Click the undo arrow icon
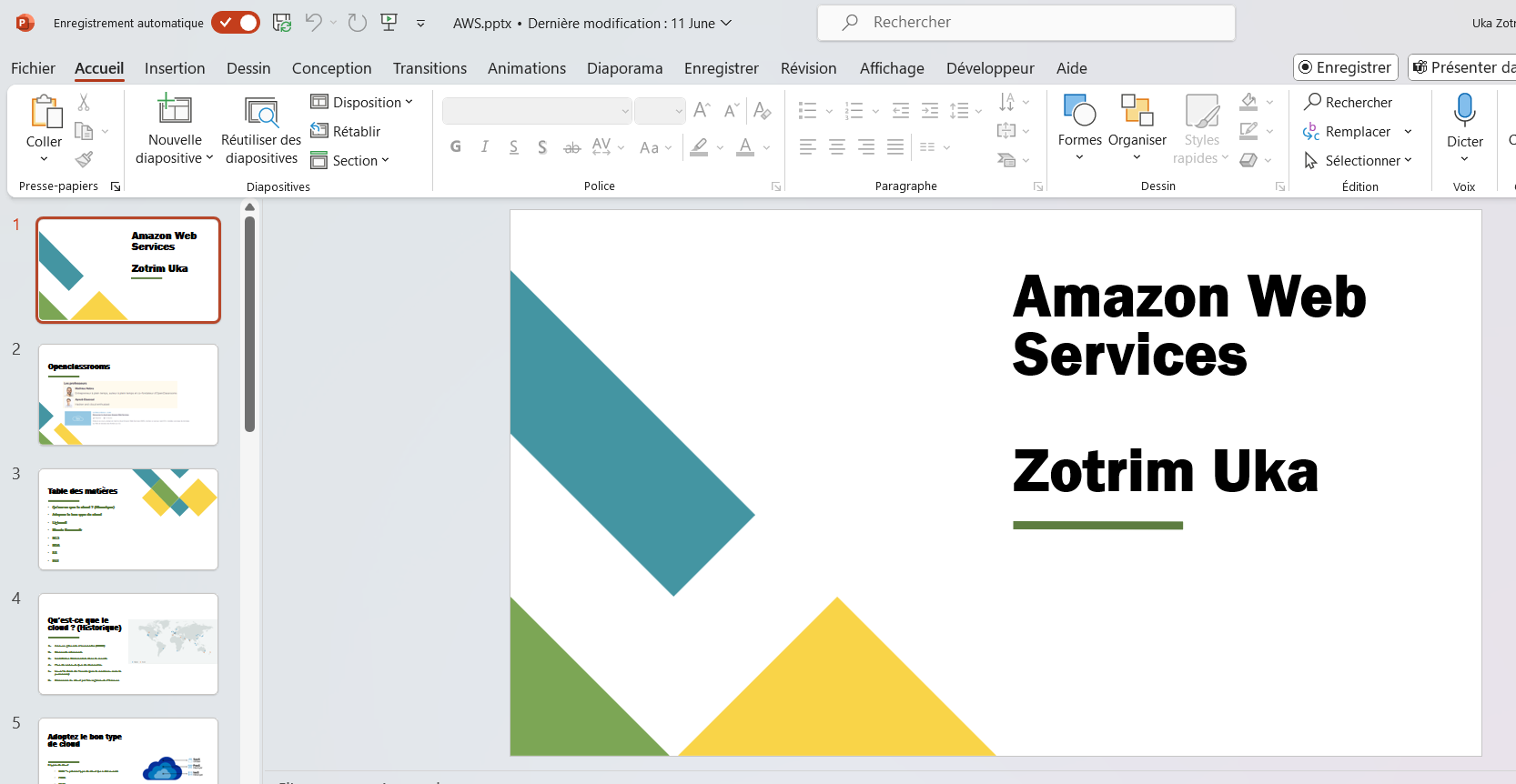This screenshot has width=1516, height=784. [x=313, y=23]
